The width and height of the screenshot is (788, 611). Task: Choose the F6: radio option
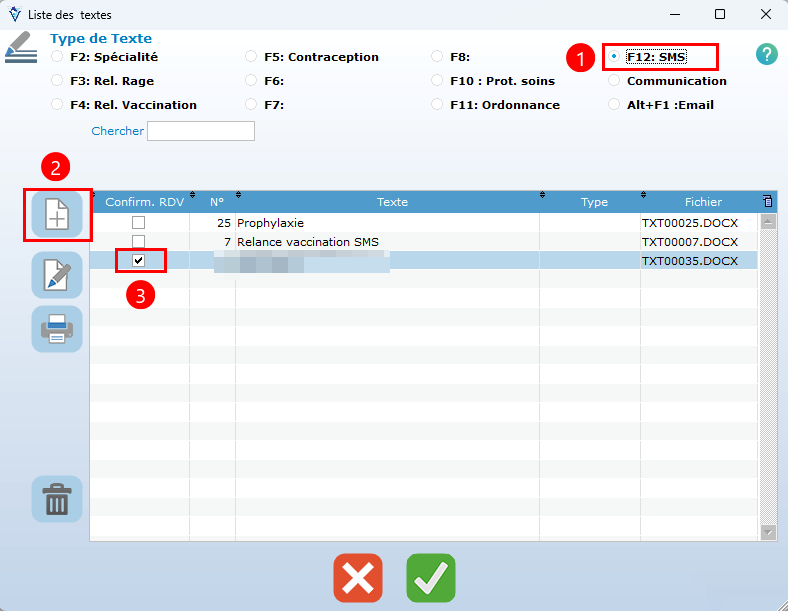point(251,80)
